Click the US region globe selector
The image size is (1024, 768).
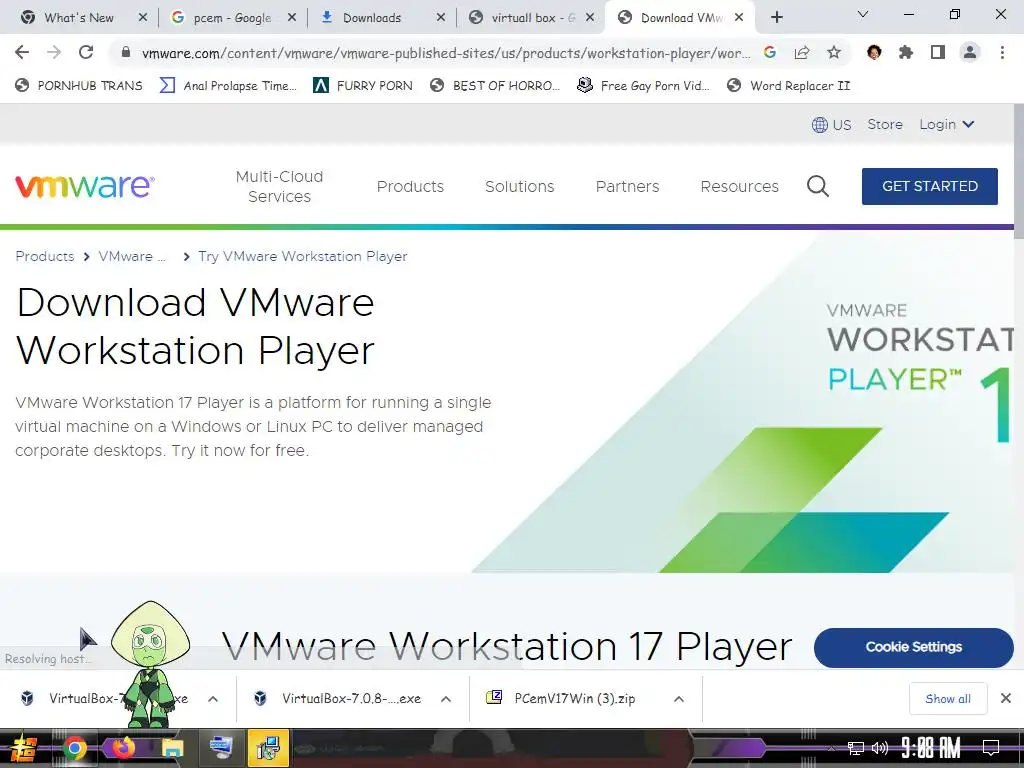pyautogui.click(x=831, y=125)
